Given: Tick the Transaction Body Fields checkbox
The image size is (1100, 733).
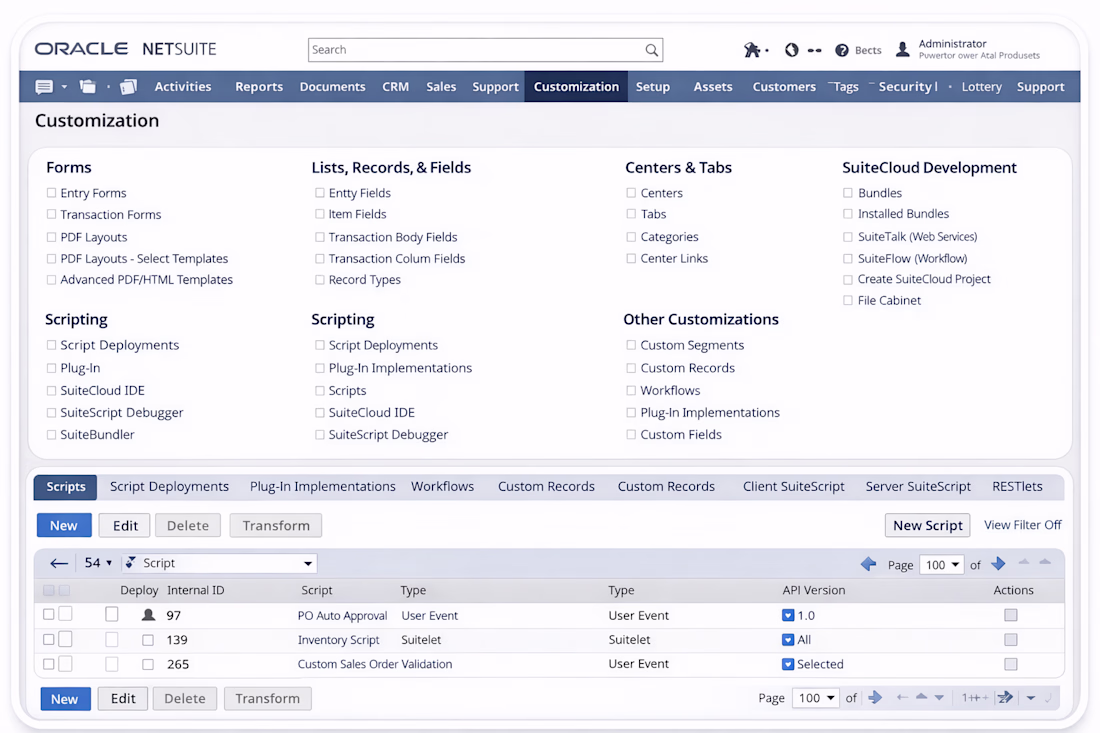Looking at the screenshot, I should point(320,237).
